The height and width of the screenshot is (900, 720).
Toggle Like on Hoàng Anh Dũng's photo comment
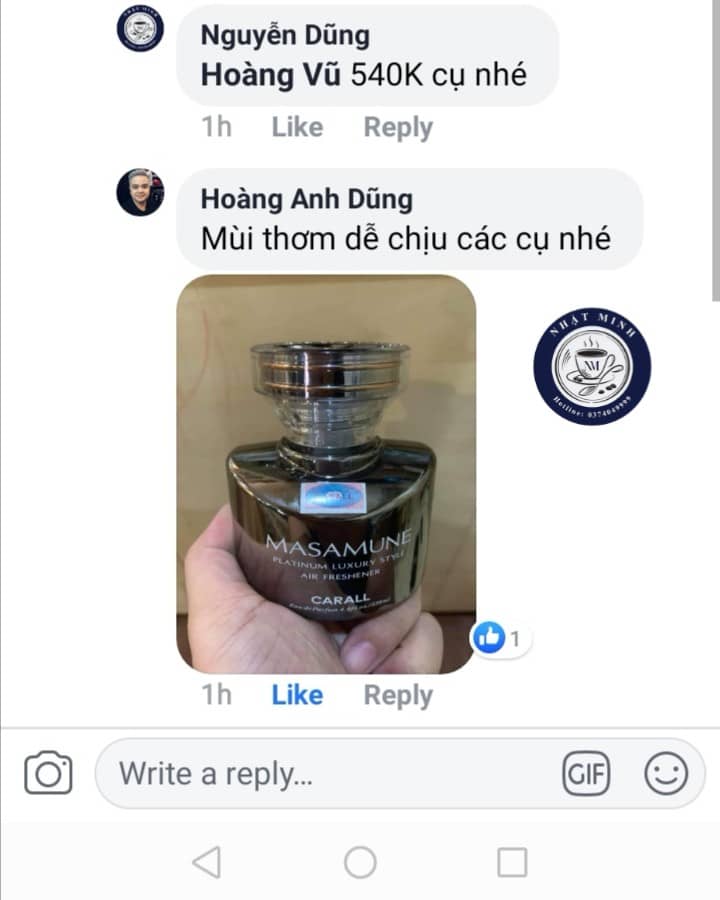pyautogui.click(x=297, y=695)
